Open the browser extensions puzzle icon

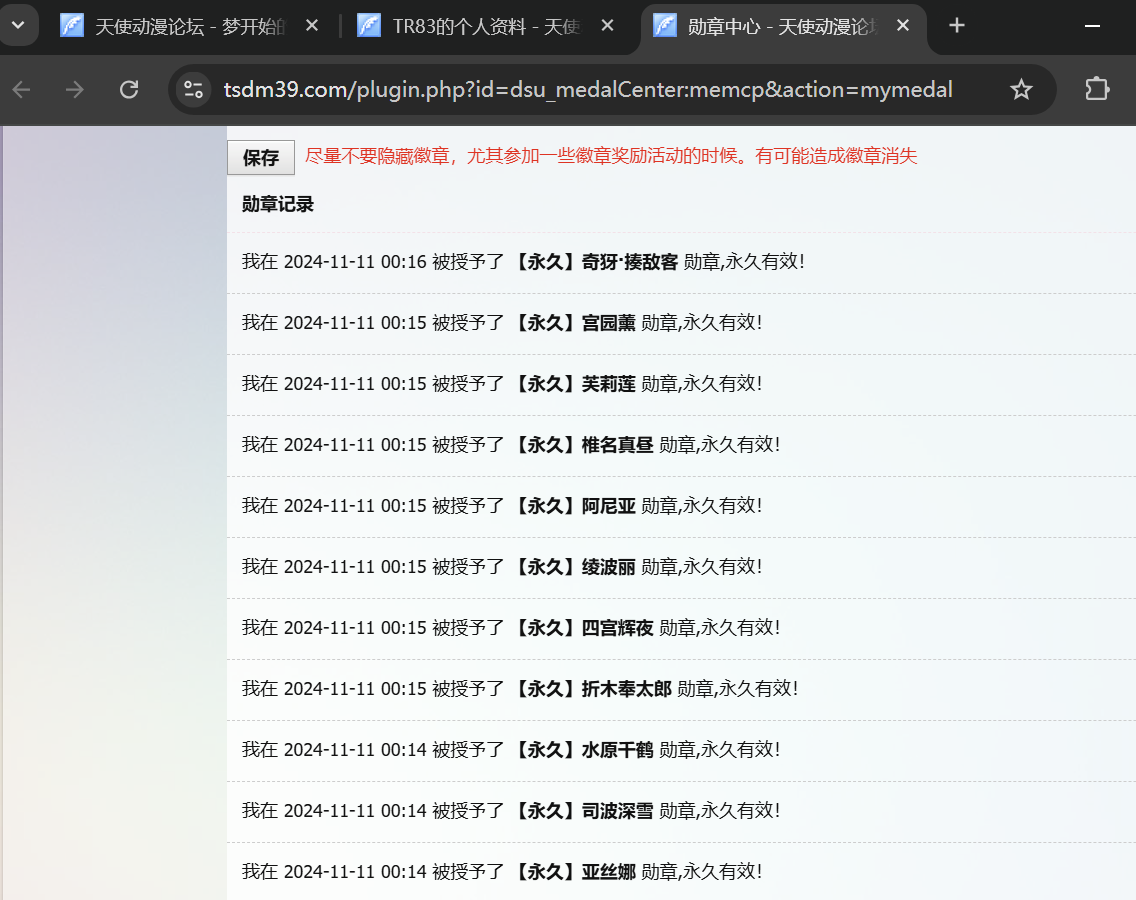click(1097, 90)
